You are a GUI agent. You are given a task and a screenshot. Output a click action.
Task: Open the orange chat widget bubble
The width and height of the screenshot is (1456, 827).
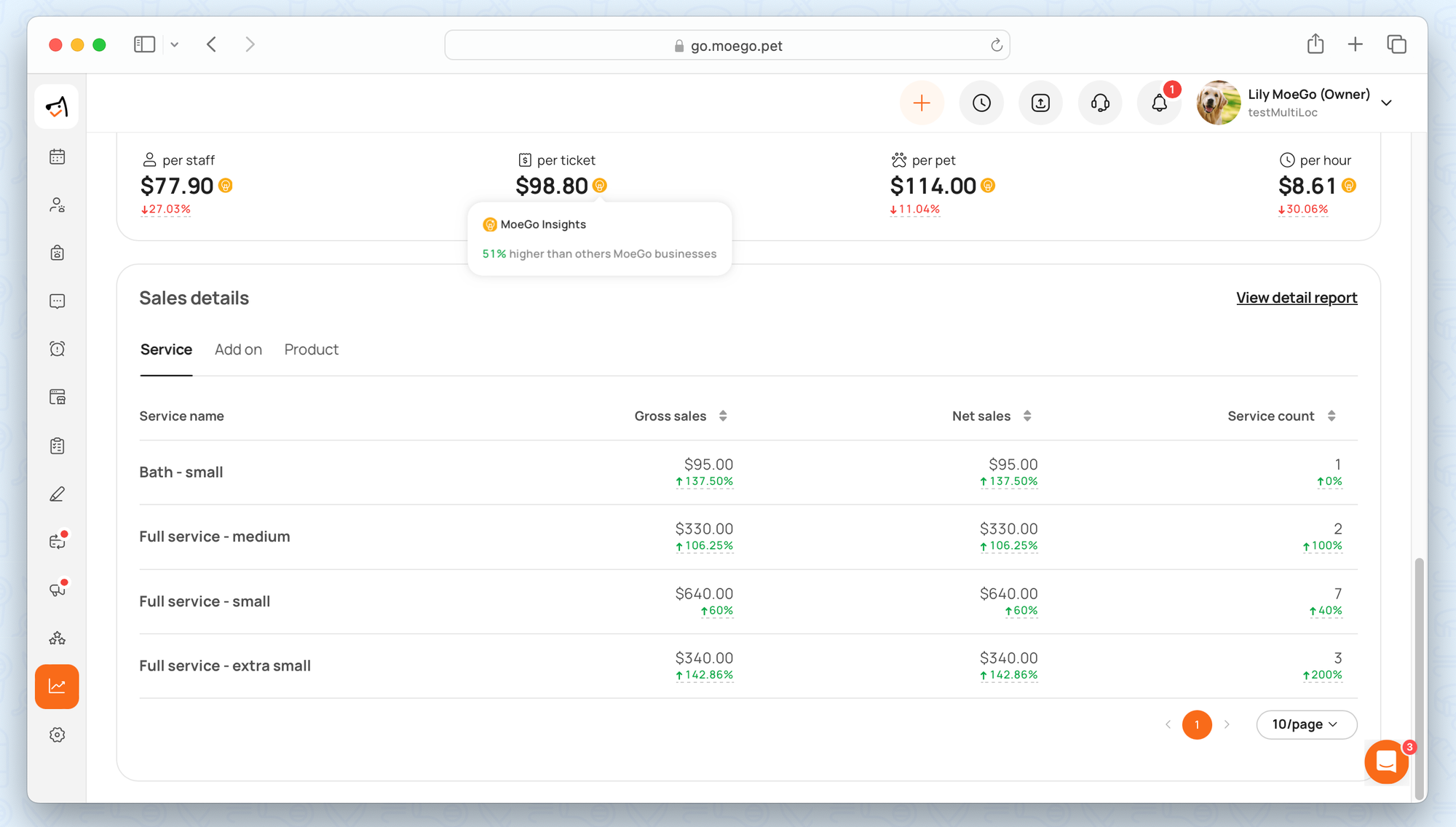1386,761
